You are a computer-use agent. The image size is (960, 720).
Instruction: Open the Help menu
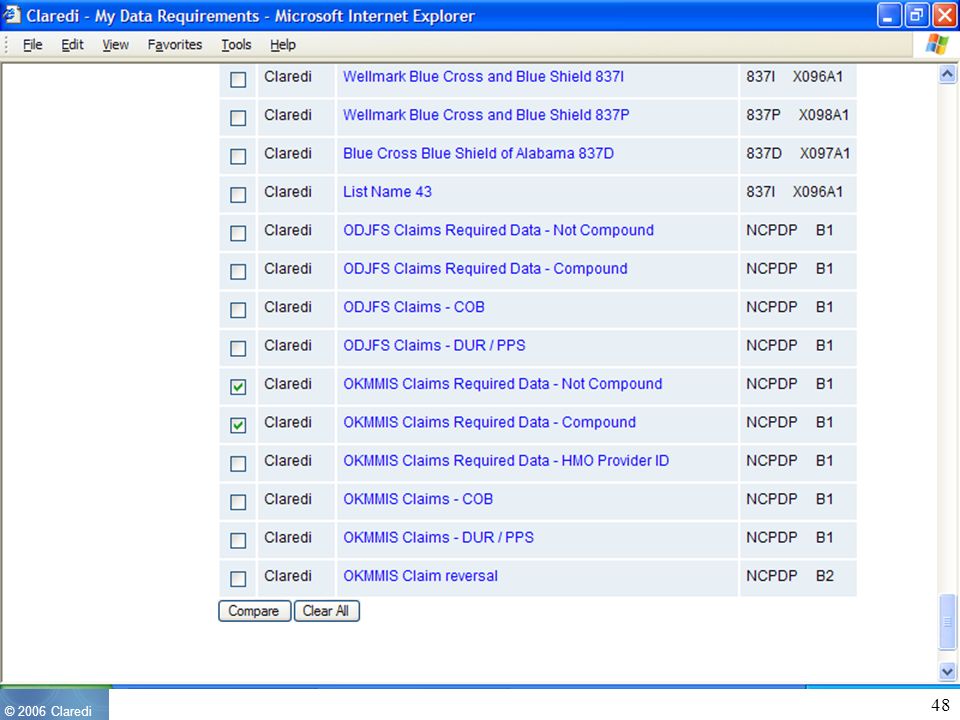(x=283, y=45)
